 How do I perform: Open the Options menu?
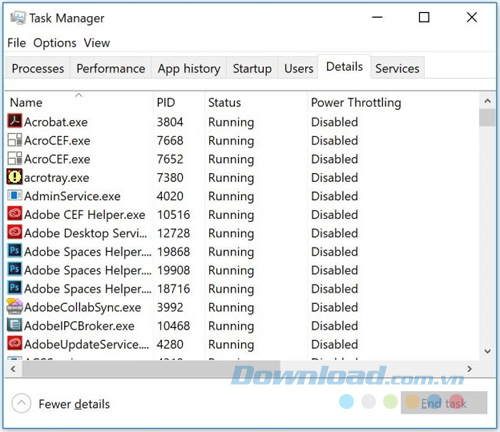pos(55,43)
